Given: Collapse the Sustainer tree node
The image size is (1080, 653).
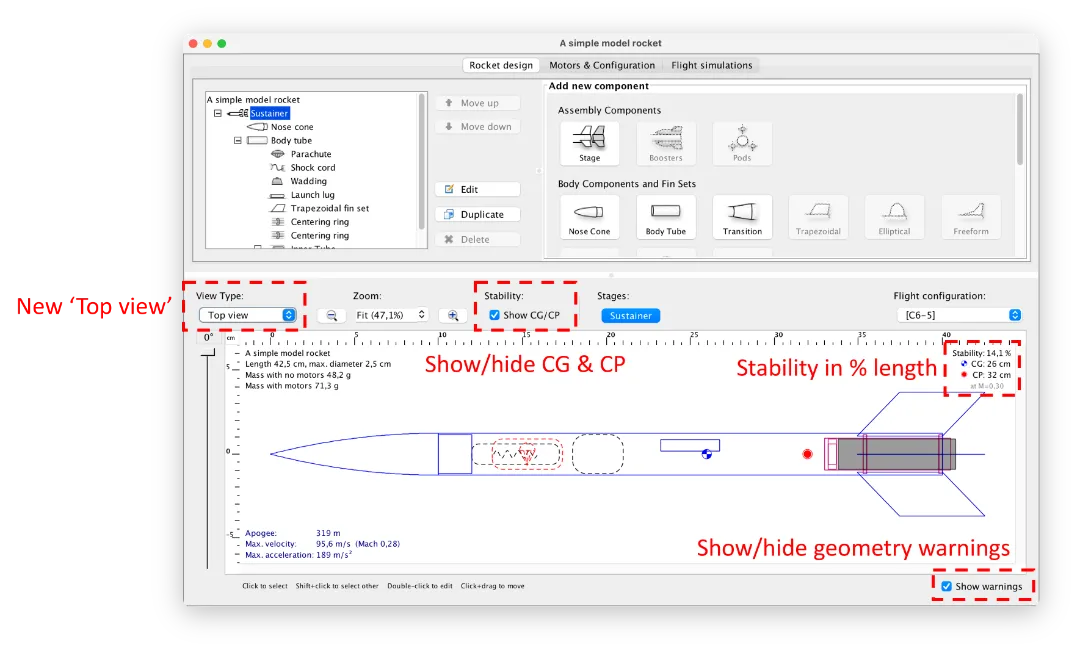Looking at the screenshot, I should tap(218, 113).
